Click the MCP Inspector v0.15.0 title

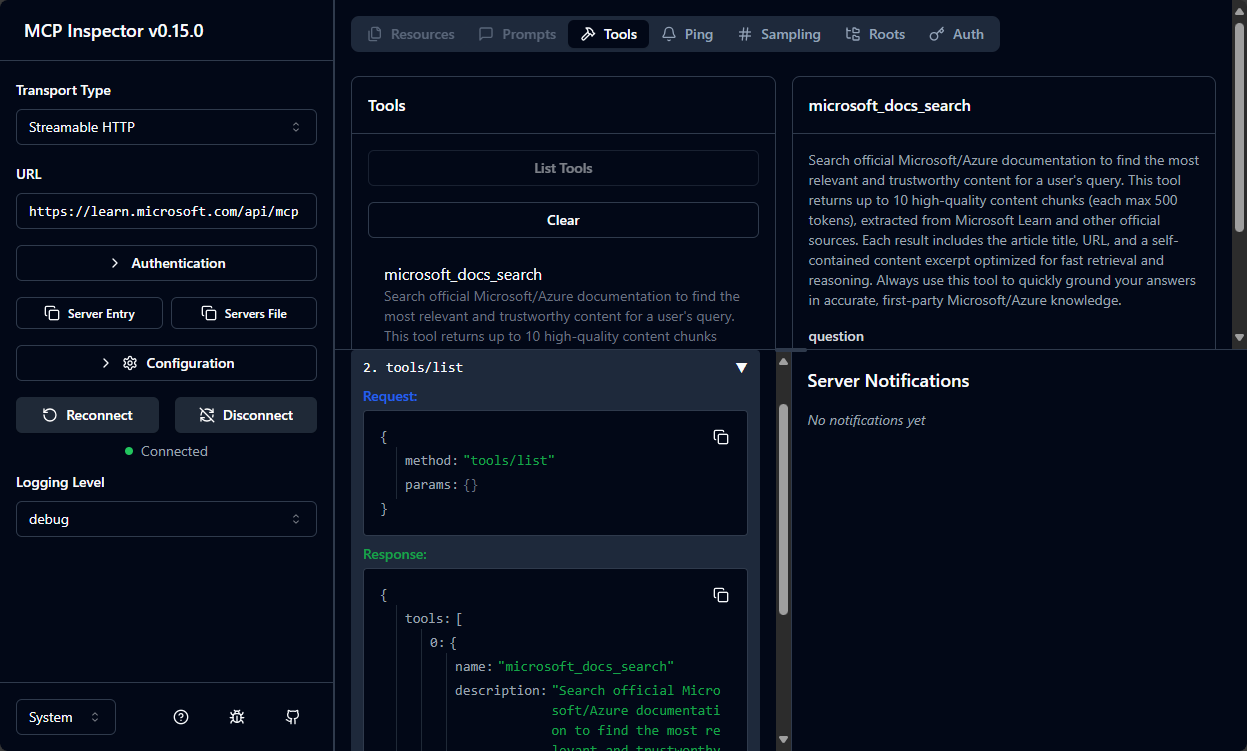(114, 30)
